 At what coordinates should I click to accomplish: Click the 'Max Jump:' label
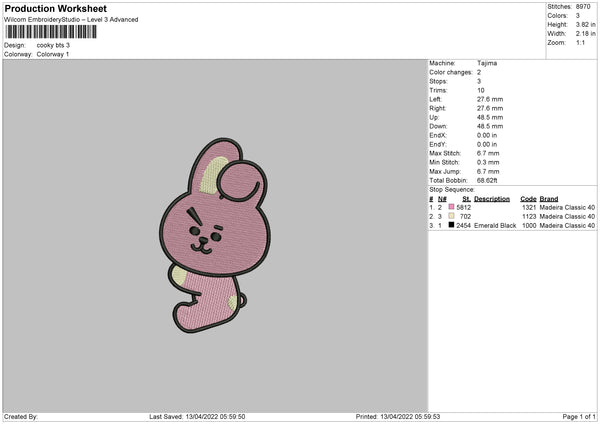[445, 171]
